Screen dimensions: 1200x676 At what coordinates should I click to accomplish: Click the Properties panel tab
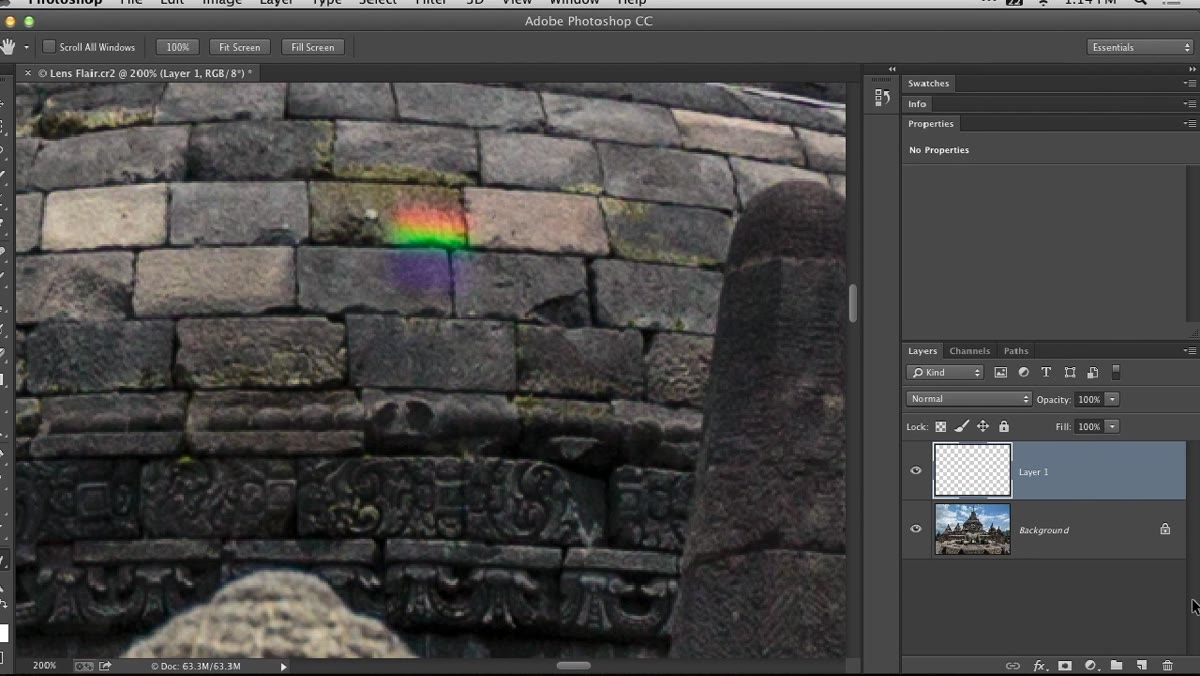931,124
